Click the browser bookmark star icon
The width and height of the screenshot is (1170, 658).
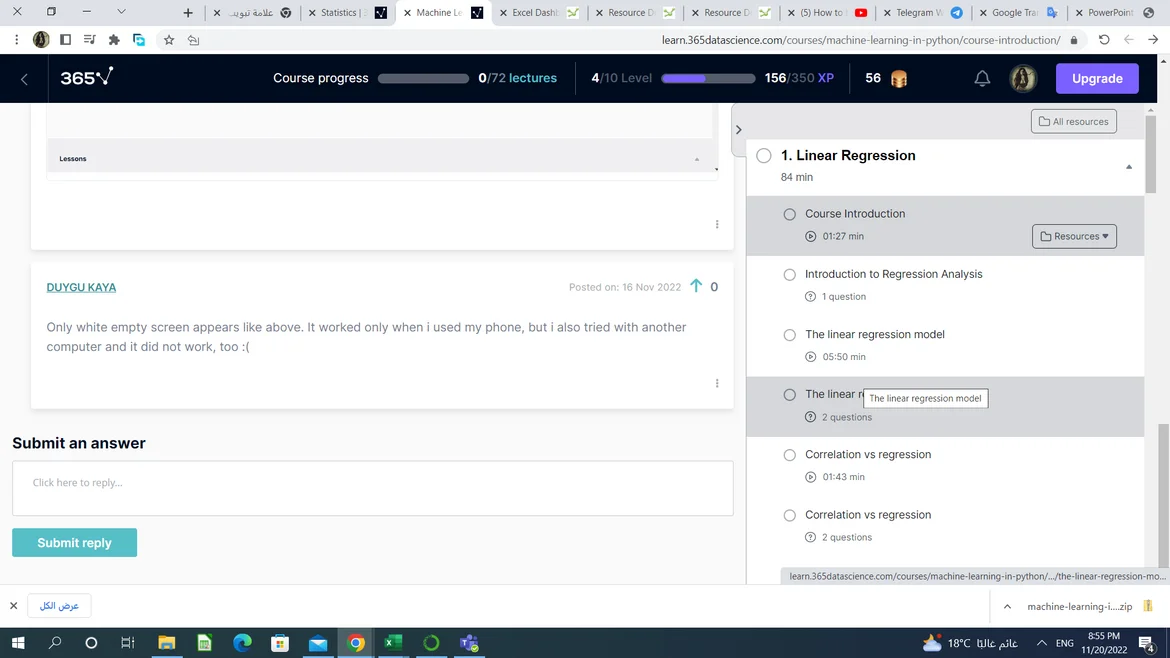tap(168, 40)
